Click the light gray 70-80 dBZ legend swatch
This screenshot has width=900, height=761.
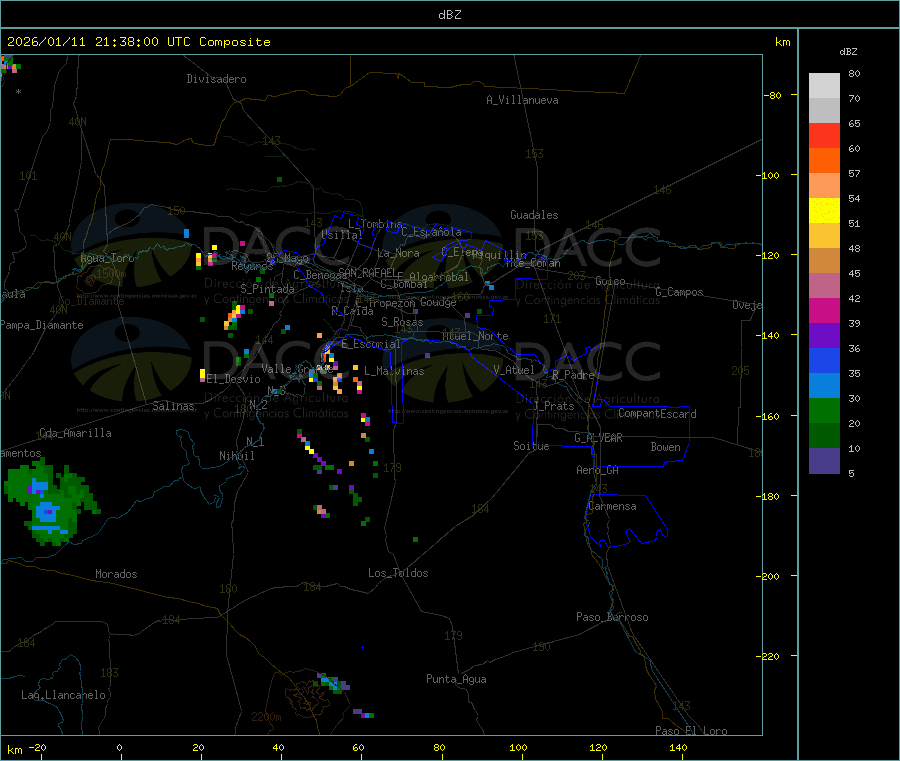[x=824, y=86]
